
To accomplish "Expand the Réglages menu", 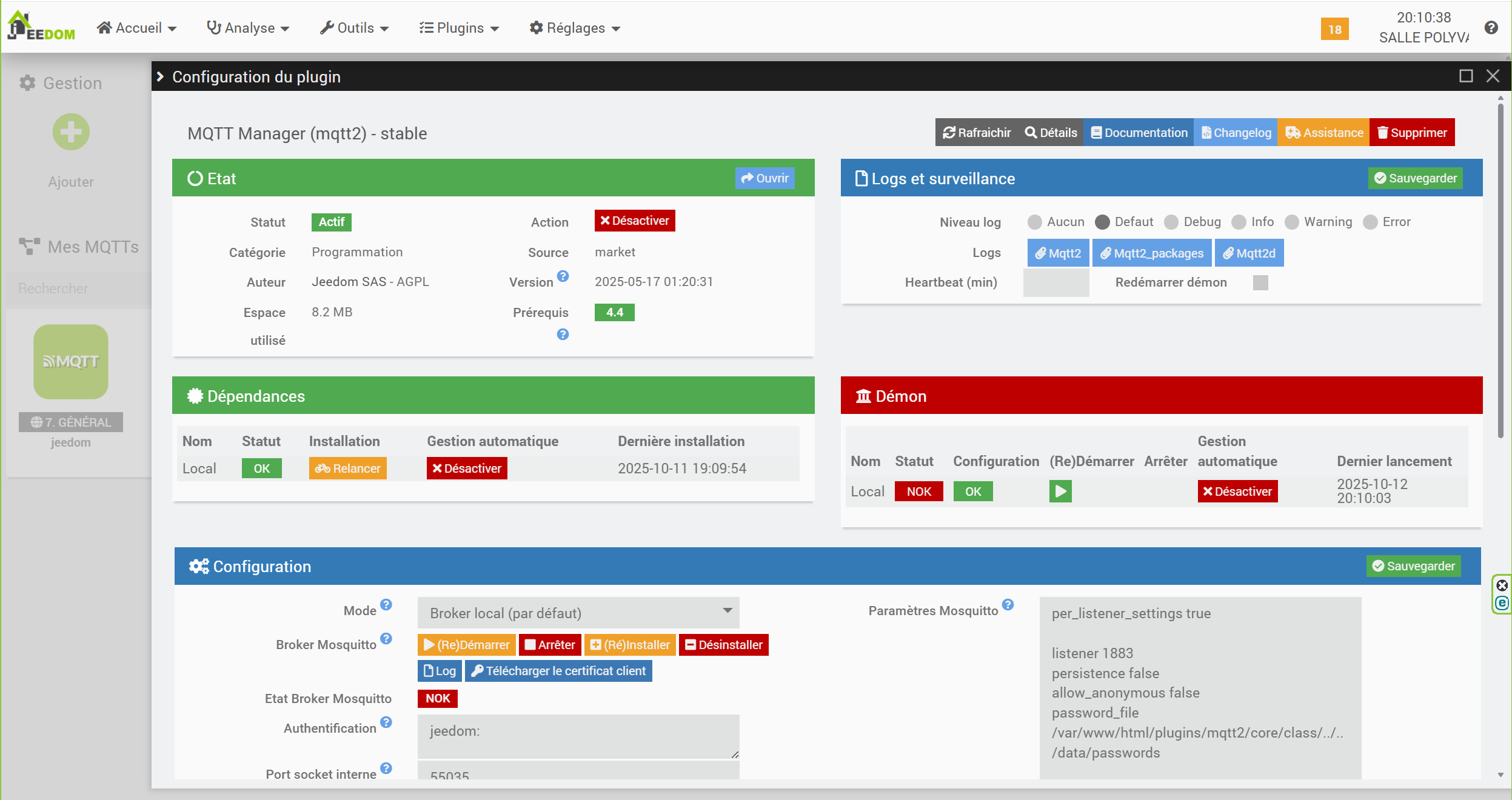I will (x=574, y=28).
